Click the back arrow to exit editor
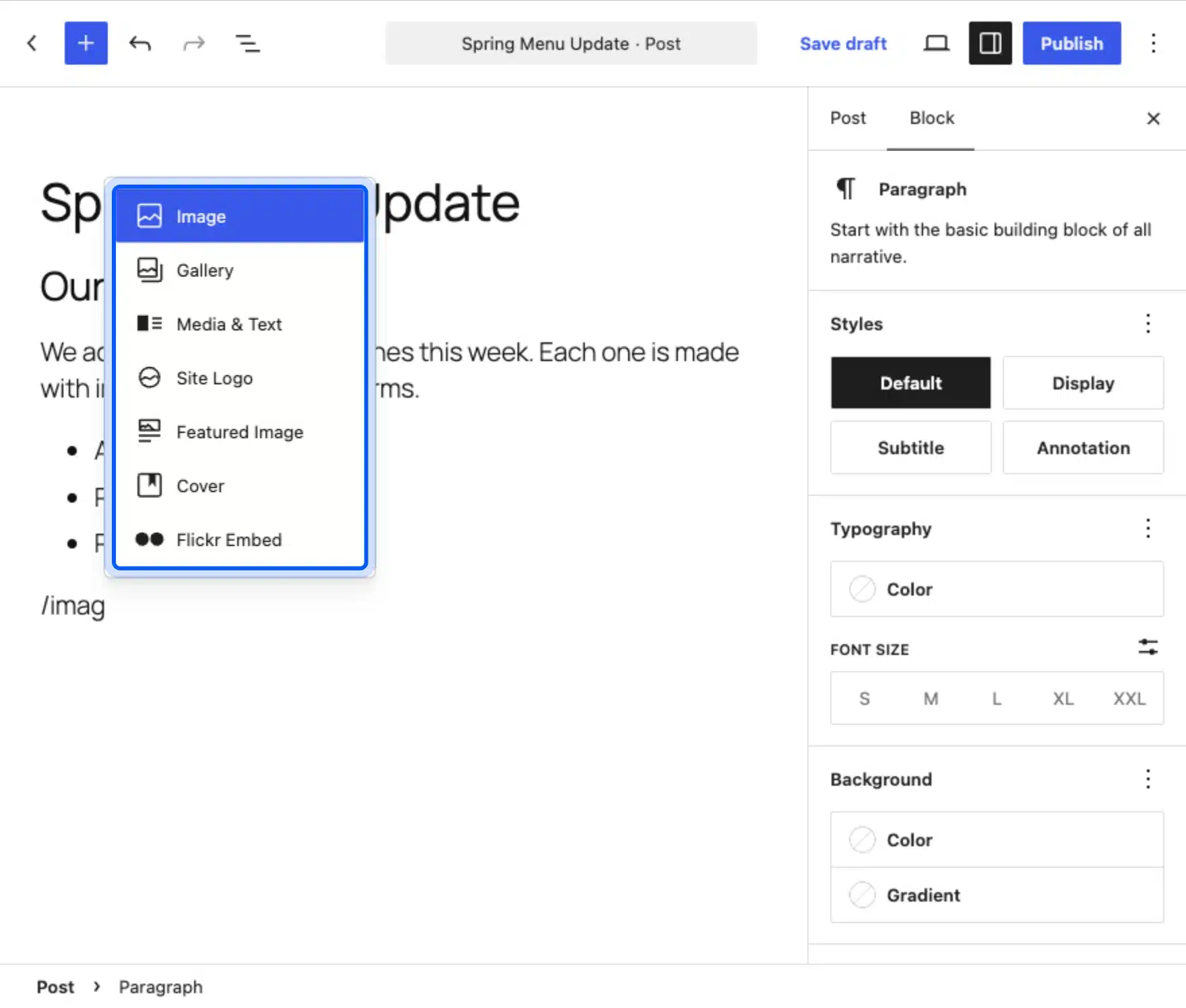 tap(32, 43)
